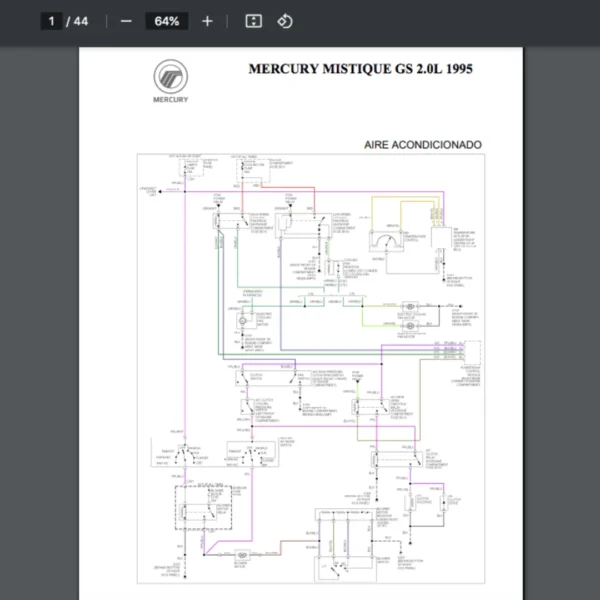Click the AIRE ACONDICIONADO heading
The height and width of the screenshot is (600, 600).
[x=422, y=145]
